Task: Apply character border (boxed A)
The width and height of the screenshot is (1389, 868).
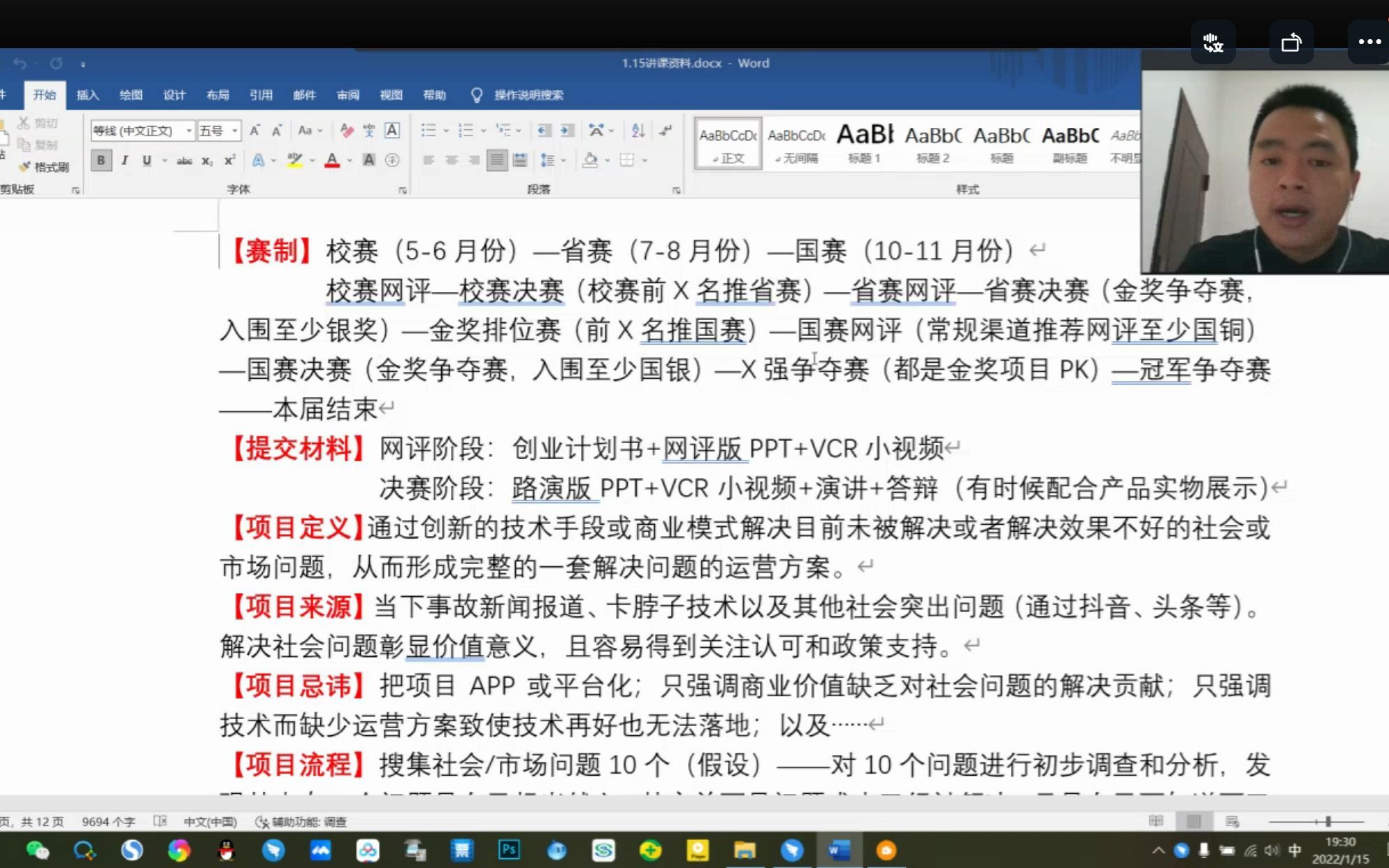Action: [392, 130]
